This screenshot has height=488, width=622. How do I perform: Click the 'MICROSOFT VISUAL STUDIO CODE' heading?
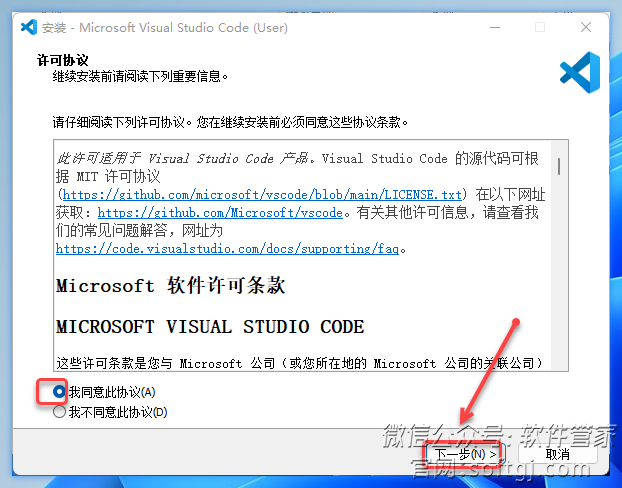click(210, 327)
